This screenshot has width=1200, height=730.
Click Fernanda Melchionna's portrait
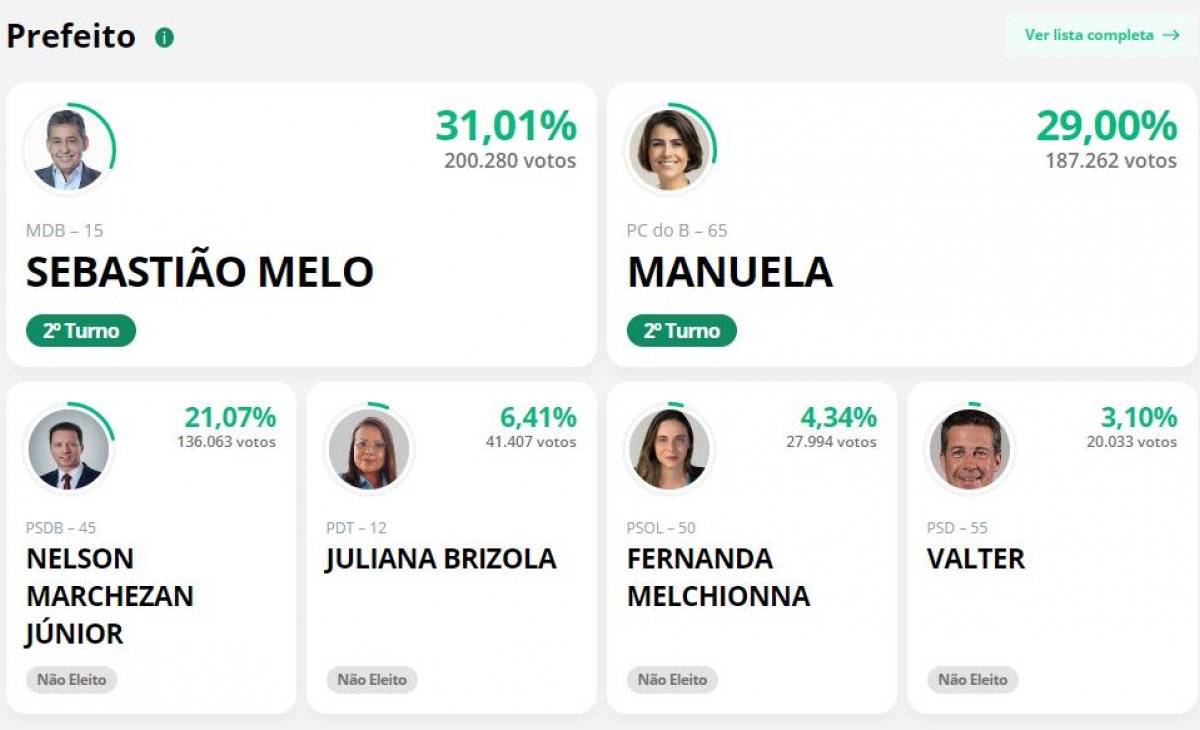(669, 449)
